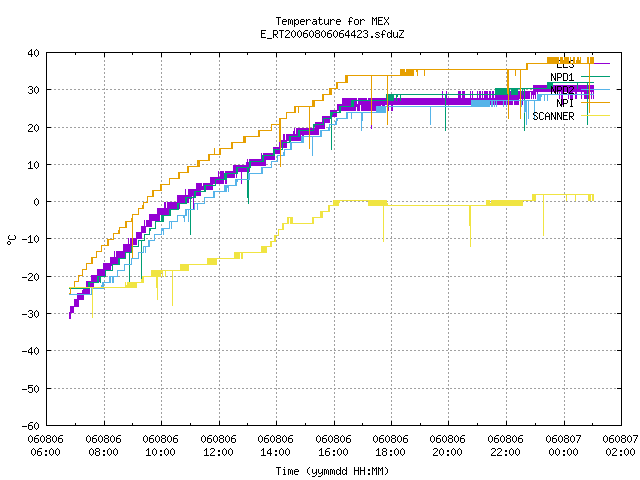This screenshot has height=480, width=640.
Task: Click the y-axis tick label '-50'
Action: point(31,389)
